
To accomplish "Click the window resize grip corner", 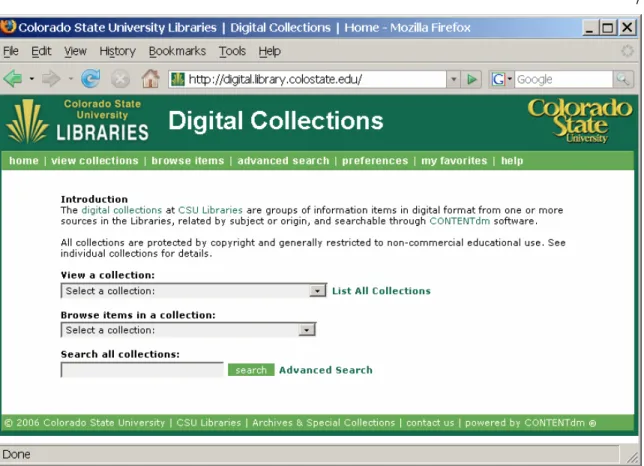I will (632, 456).
